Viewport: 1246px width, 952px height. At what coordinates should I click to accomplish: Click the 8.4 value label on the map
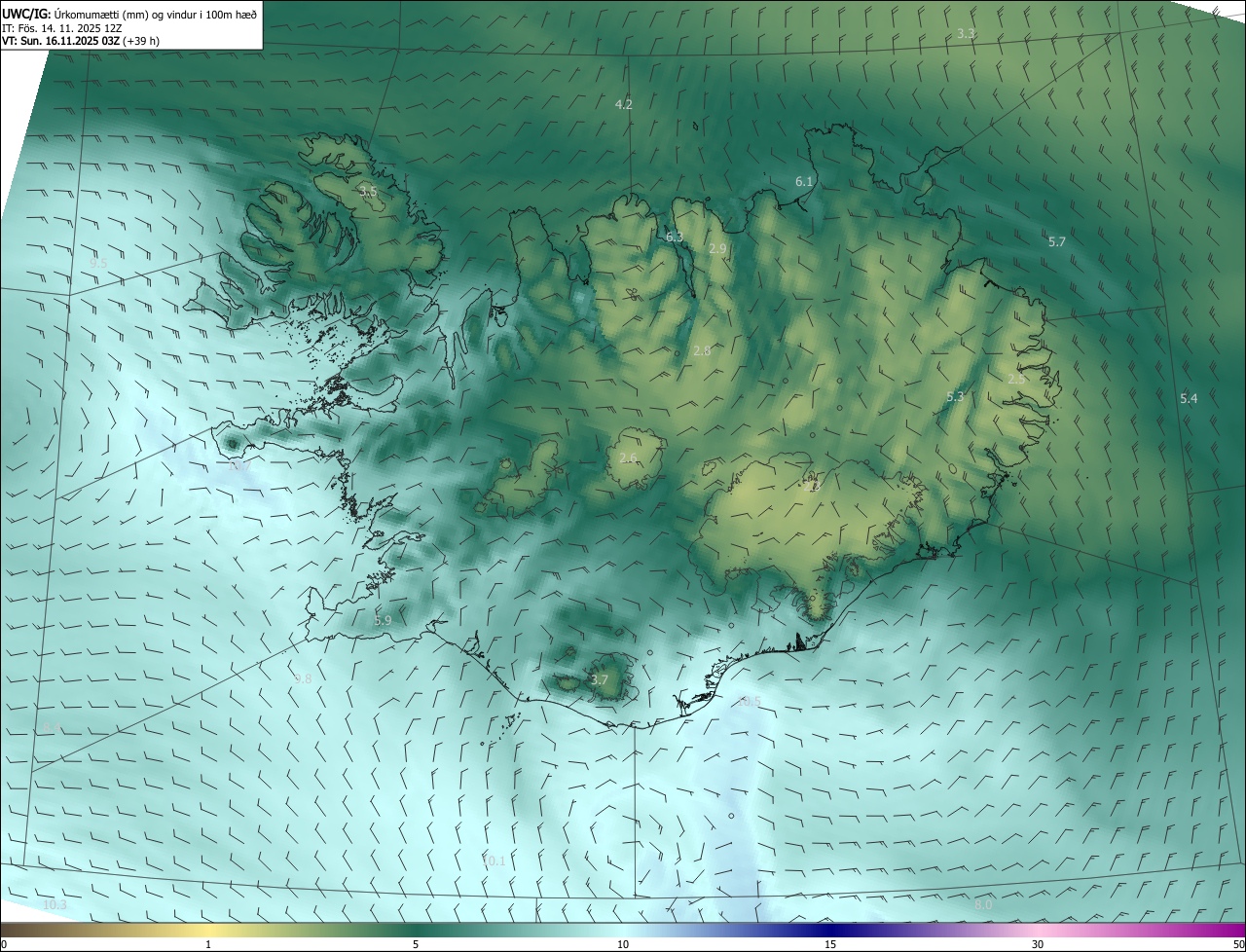coord(53,727)
